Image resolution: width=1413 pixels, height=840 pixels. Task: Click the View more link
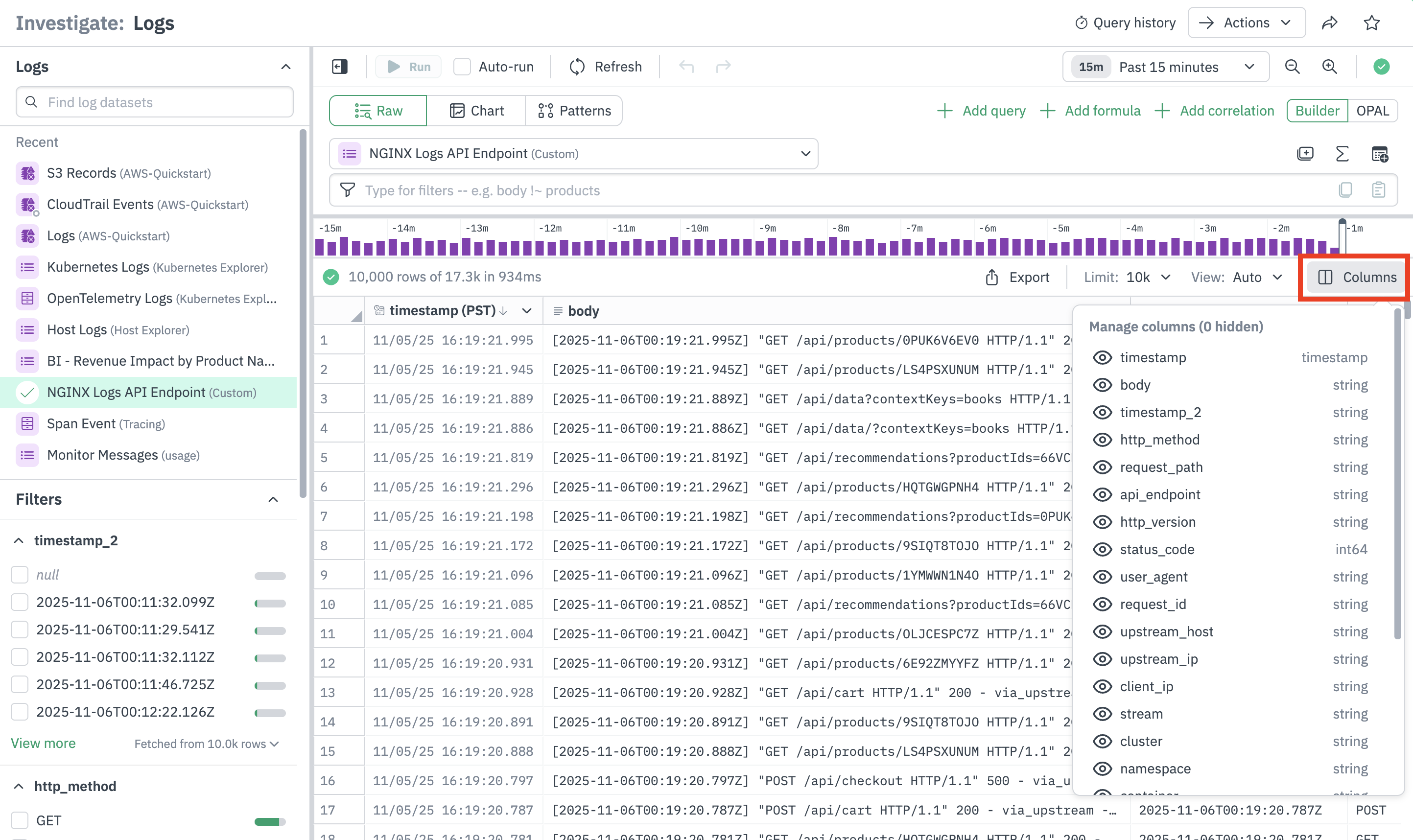point(43,743)
